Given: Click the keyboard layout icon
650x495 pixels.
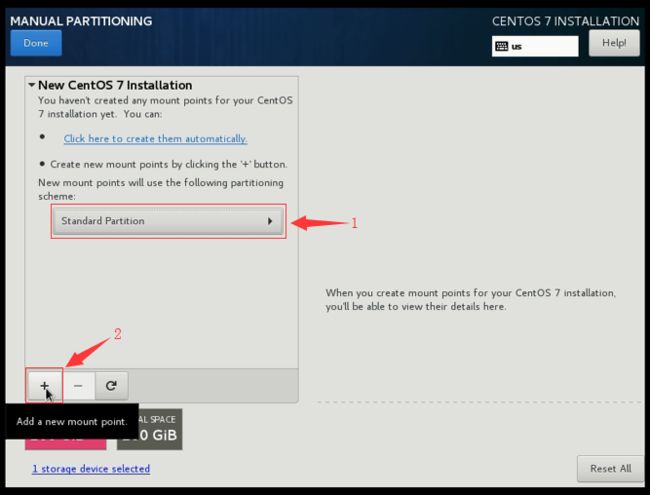Looking at the screenshot, I should (502, 46).
